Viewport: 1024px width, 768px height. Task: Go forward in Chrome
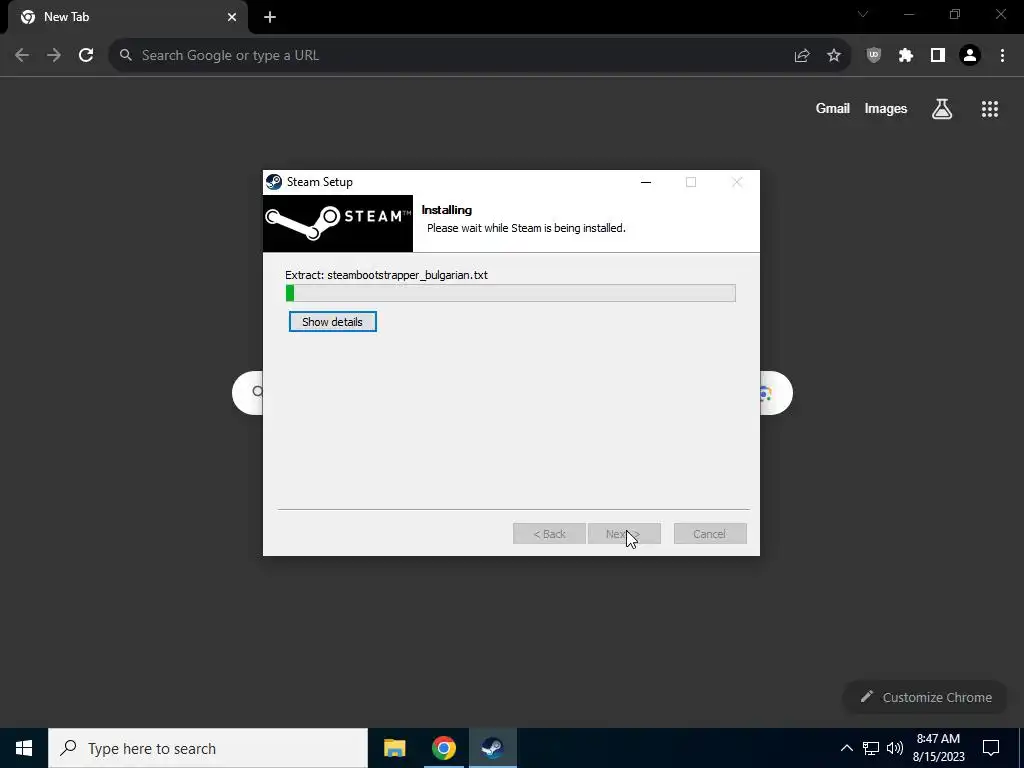click(54, 56)
